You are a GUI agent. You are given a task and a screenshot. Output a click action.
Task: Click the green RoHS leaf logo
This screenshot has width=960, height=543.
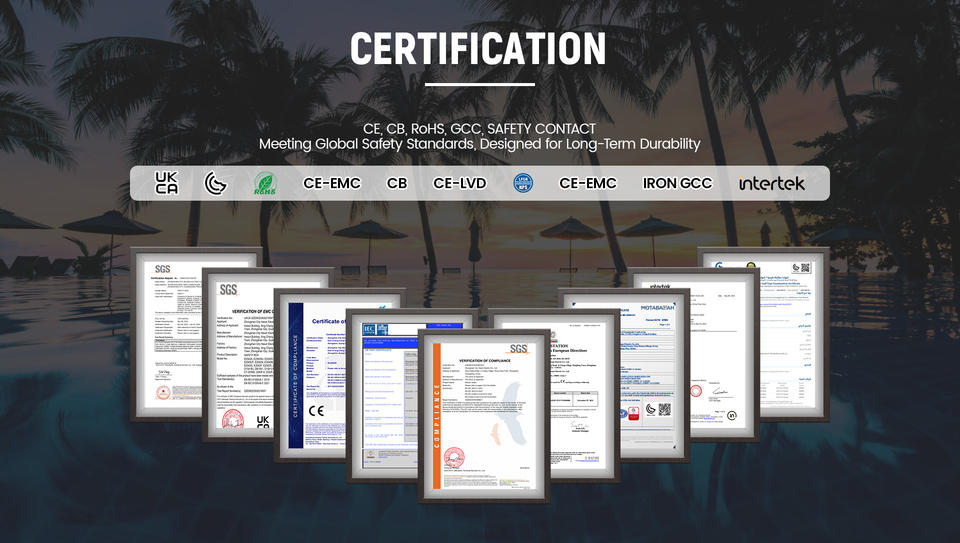[x=265, y=183]
